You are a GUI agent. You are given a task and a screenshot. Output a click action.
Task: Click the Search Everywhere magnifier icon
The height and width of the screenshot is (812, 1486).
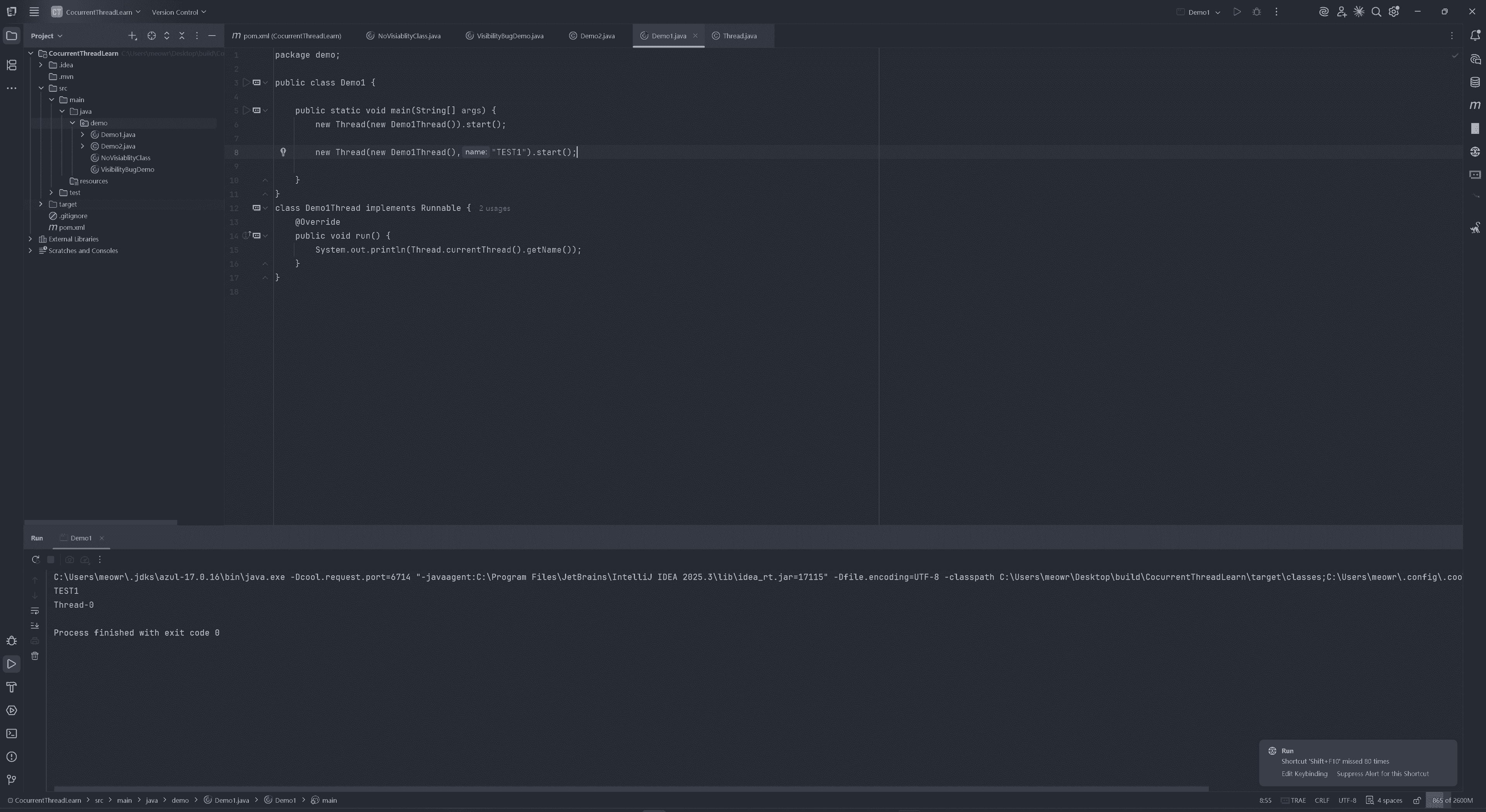pos(1376,12)
